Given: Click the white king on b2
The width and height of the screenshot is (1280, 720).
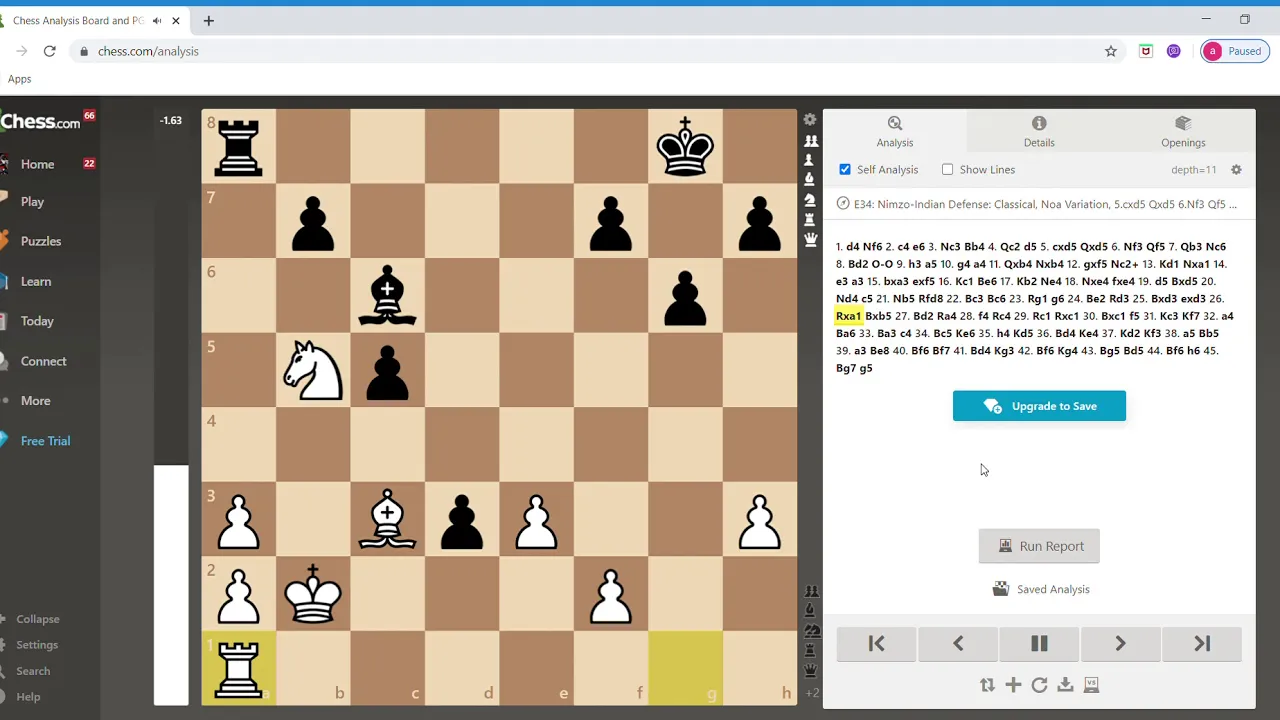Looking at the screenshot, I should click(313, 593).
